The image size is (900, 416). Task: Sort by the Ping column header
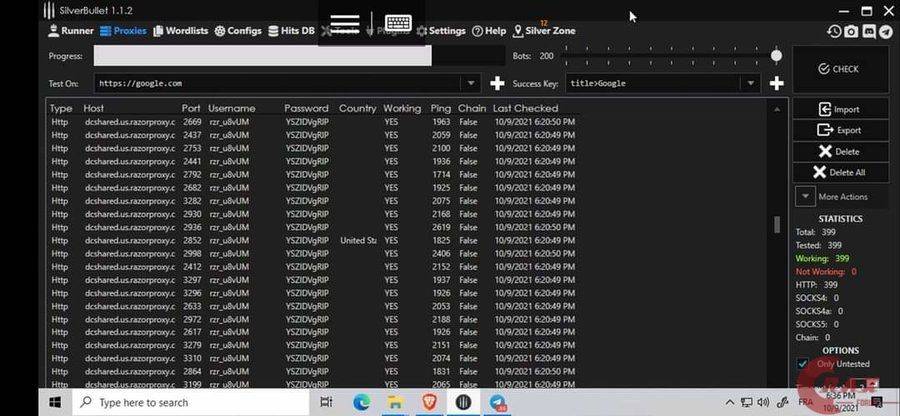[x=441, y=108]
